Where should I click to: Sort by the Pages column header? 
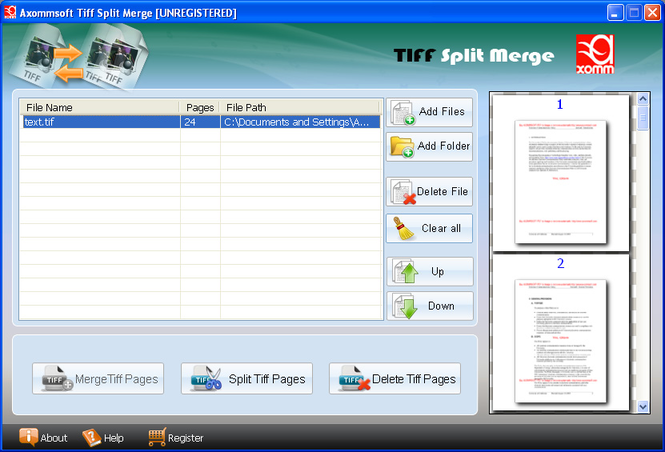point(199,107)
